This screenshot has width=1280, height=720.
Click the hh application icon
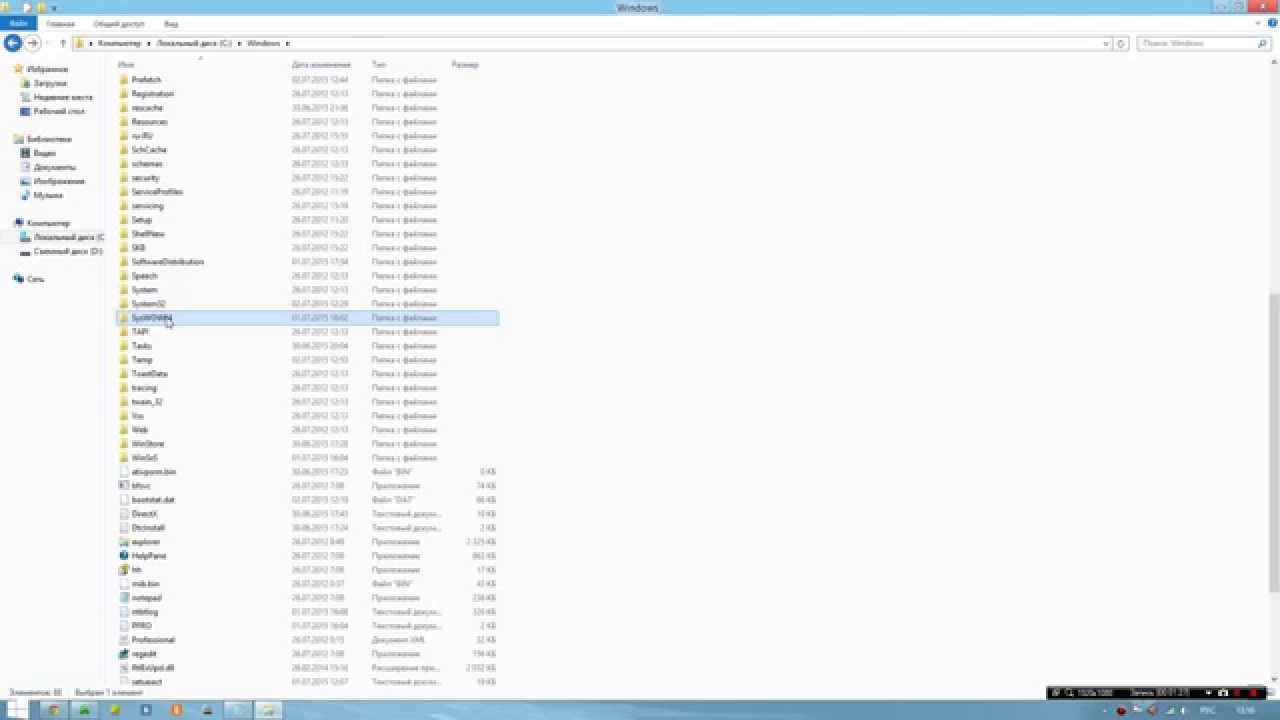124,570
